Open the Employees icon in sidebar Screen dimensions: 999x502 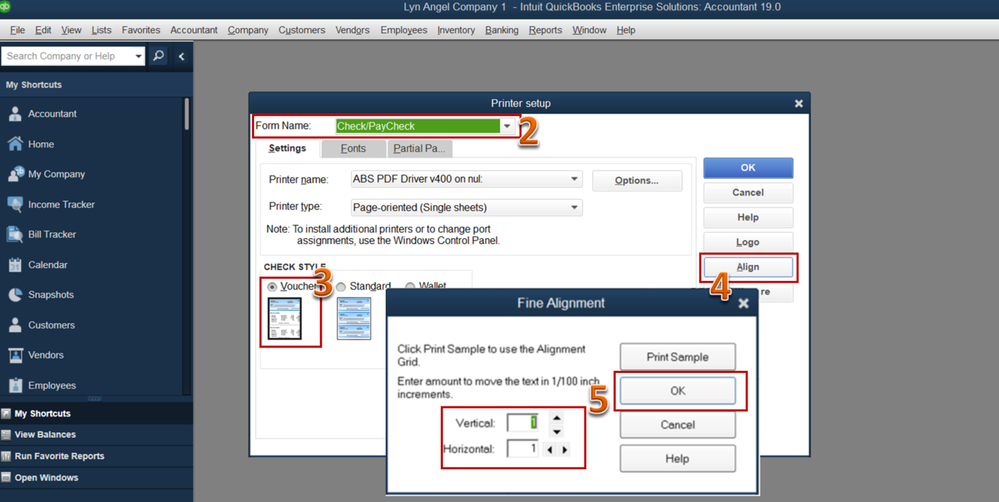tap(15, 385)
